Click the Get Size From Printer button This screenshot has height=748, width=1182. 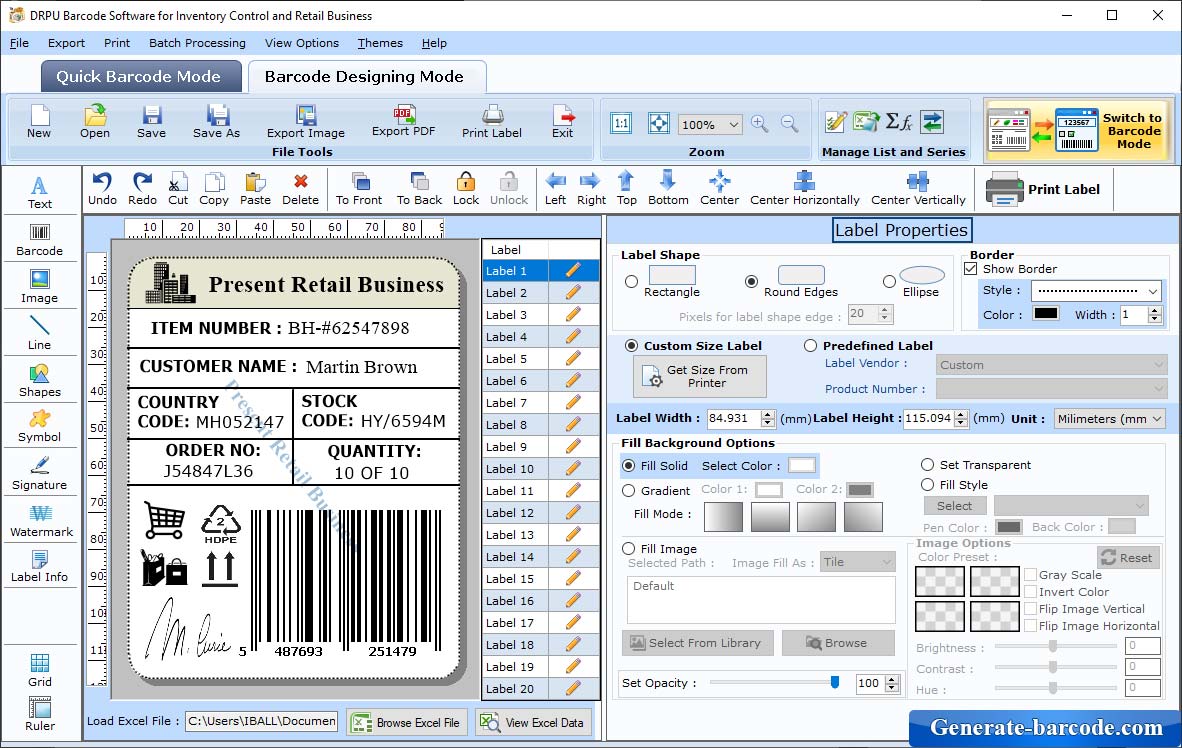[700, 376]
